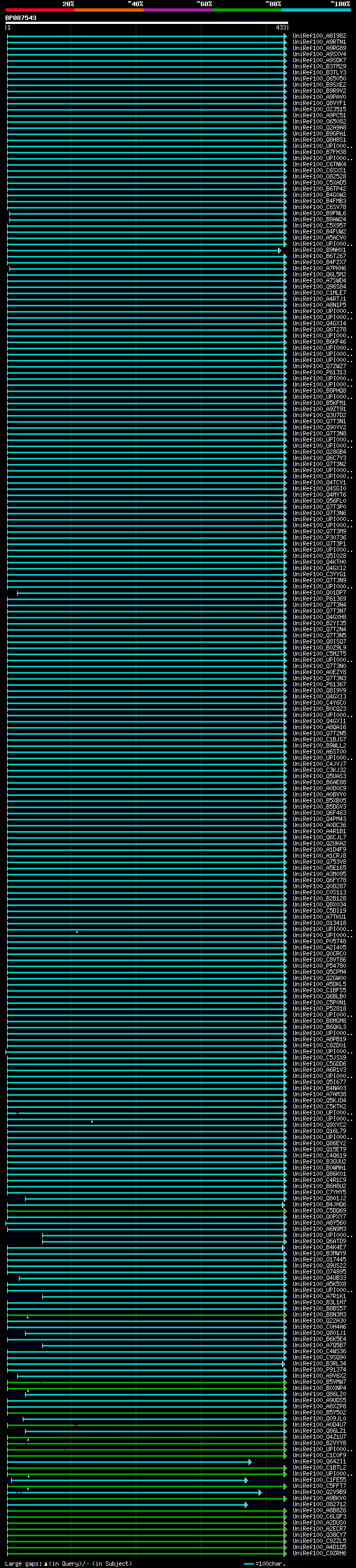This screenshot has width=356, height=1568.
Task: Select hit label UniRef100_A6ST00
Action: click(319, 752)
